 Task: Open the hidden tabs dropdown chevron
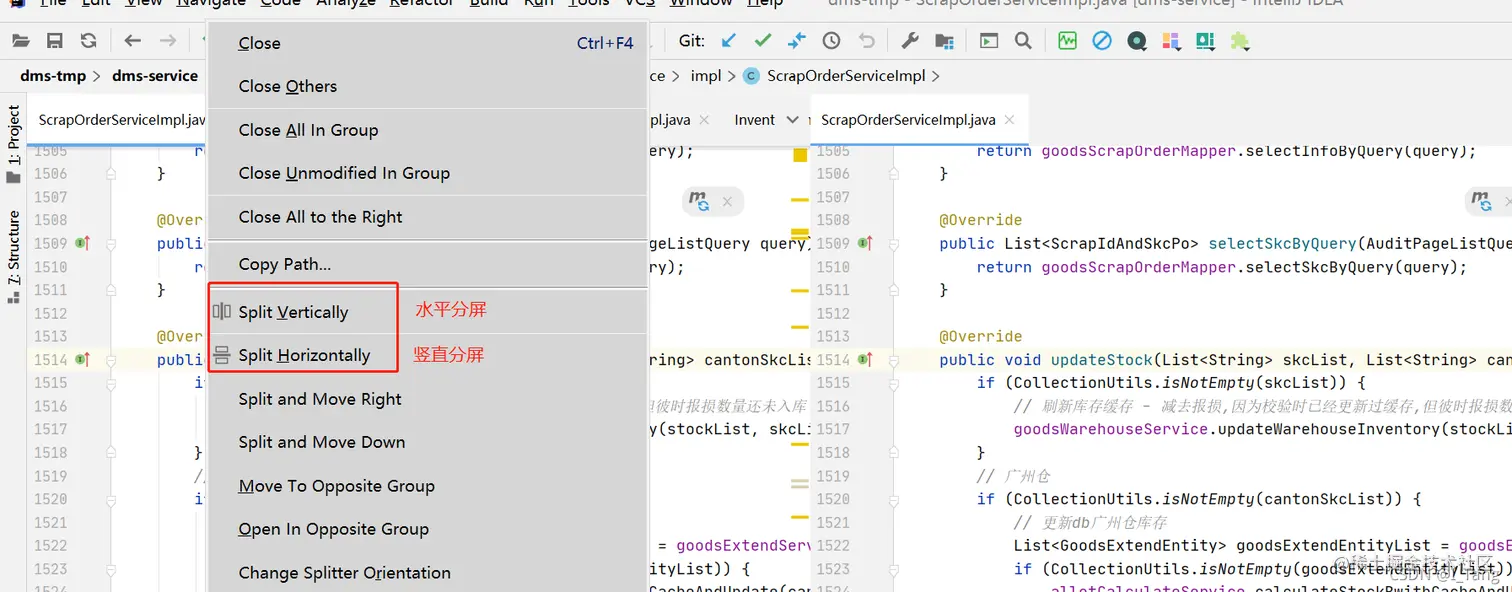793,120
